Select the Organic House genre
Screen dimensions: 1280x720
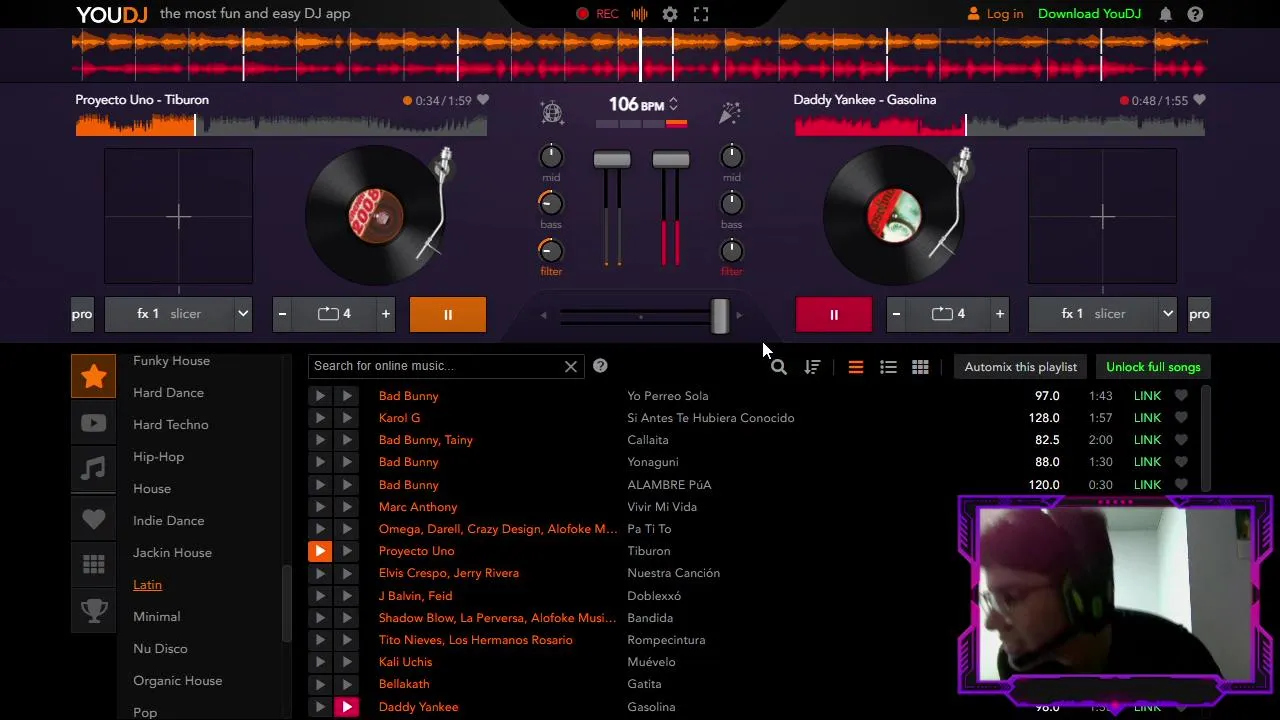pyautogui.click(x=178, y=681)
